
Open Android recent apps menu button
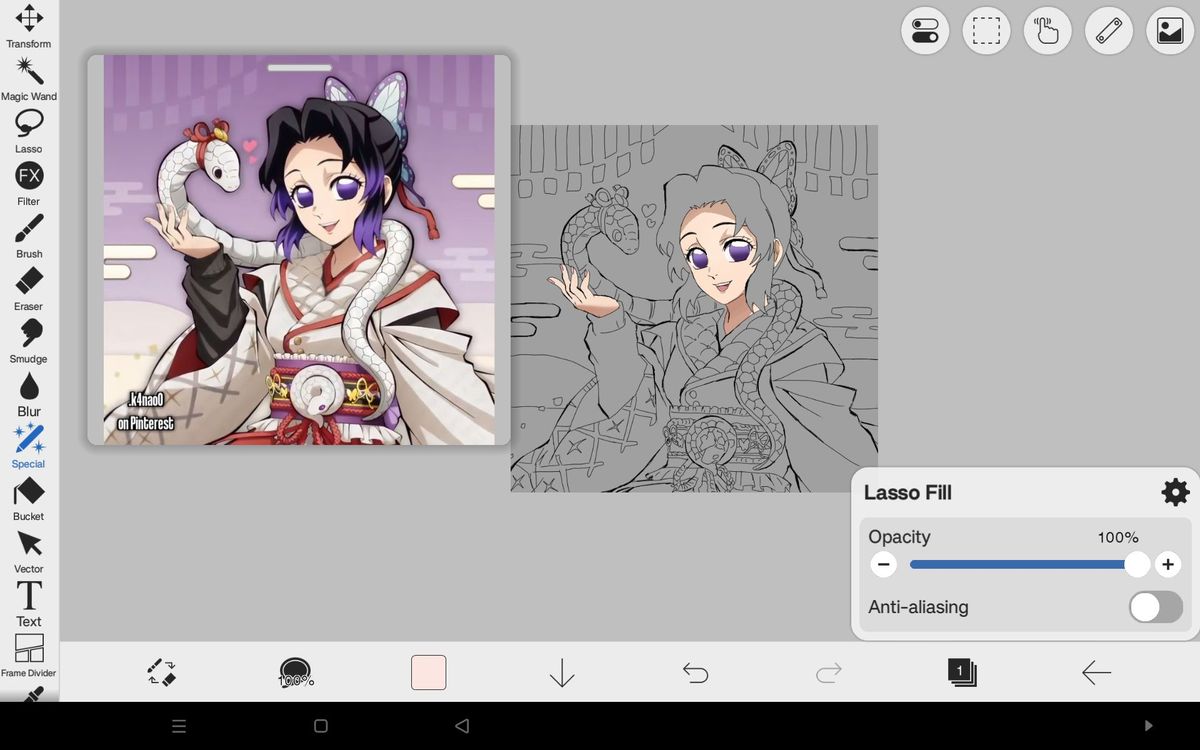(x=179, y=726)
